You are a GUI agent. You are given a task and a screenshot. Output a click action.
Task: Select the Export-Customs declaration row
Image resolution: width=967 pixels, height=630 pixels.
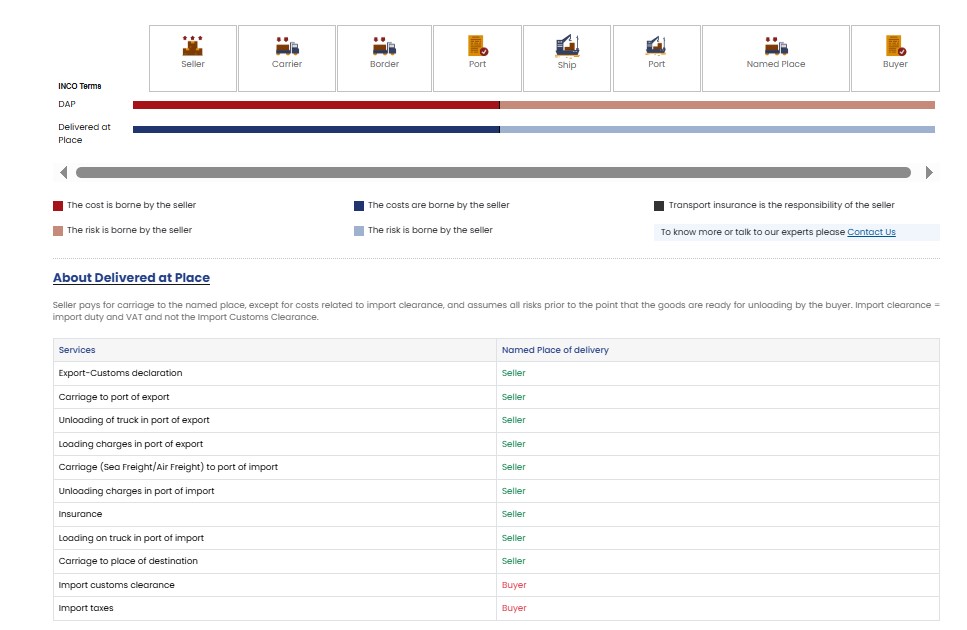pyautogui.click(x=120, y=373)
